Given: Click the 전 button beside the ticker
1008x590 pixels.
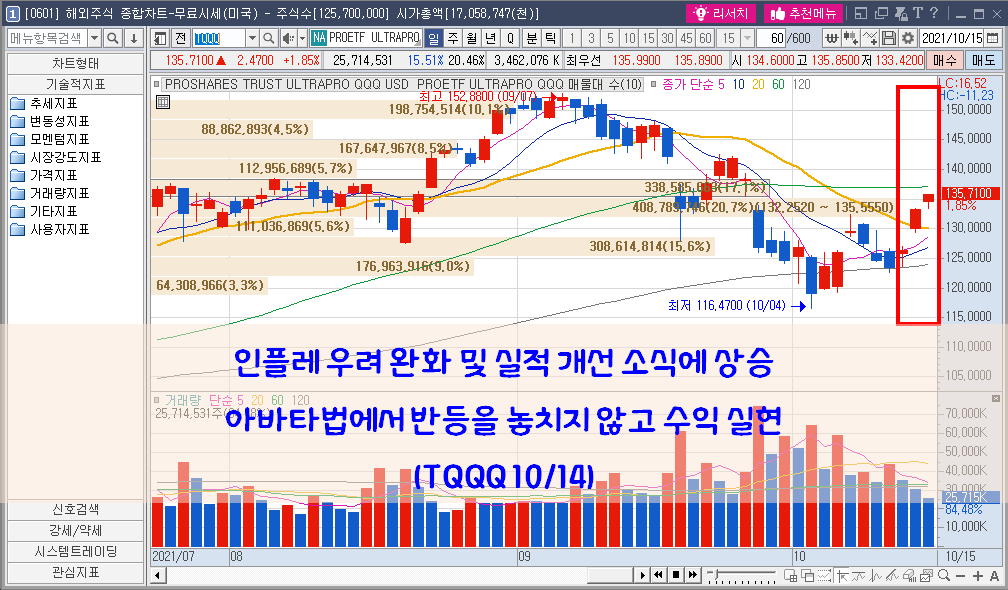Looking at the screenshot, I should [181, 39].
